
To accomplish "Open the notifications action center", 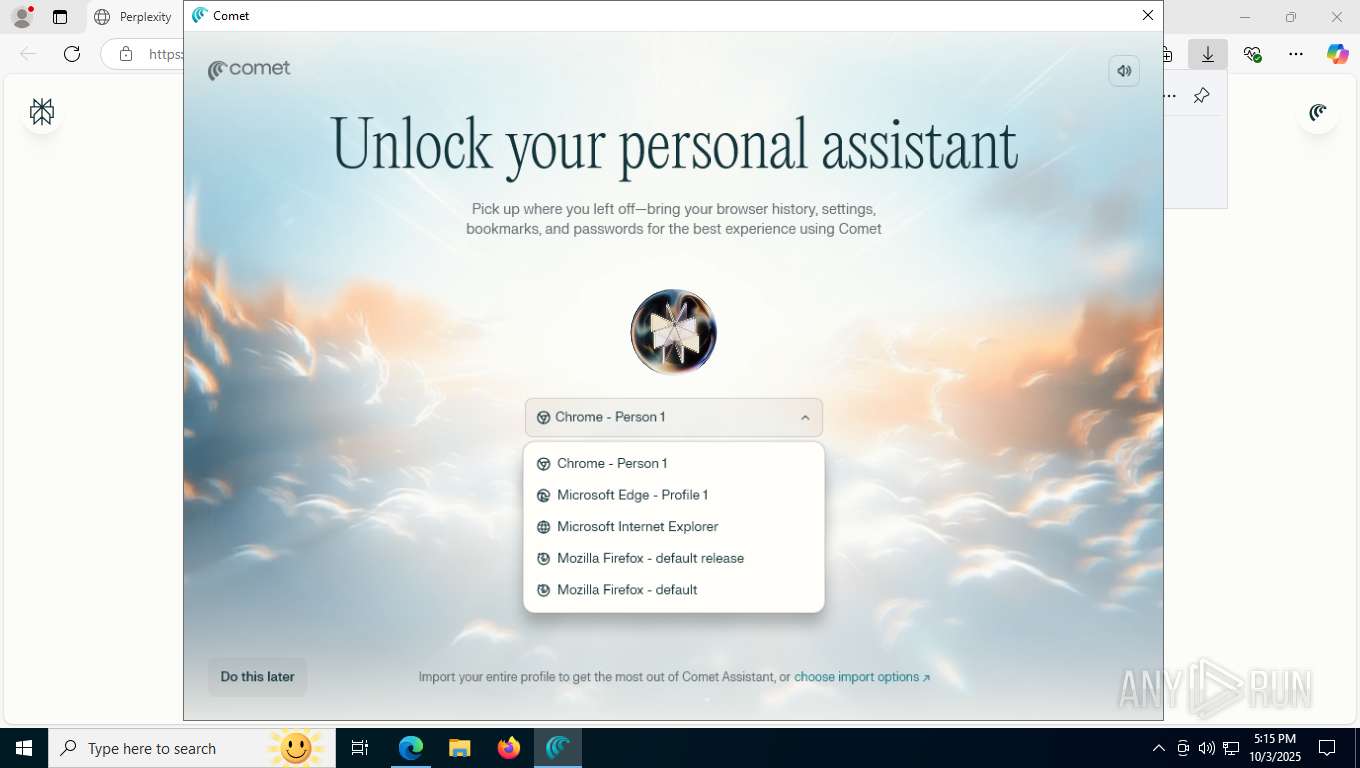I will 1327,748.
